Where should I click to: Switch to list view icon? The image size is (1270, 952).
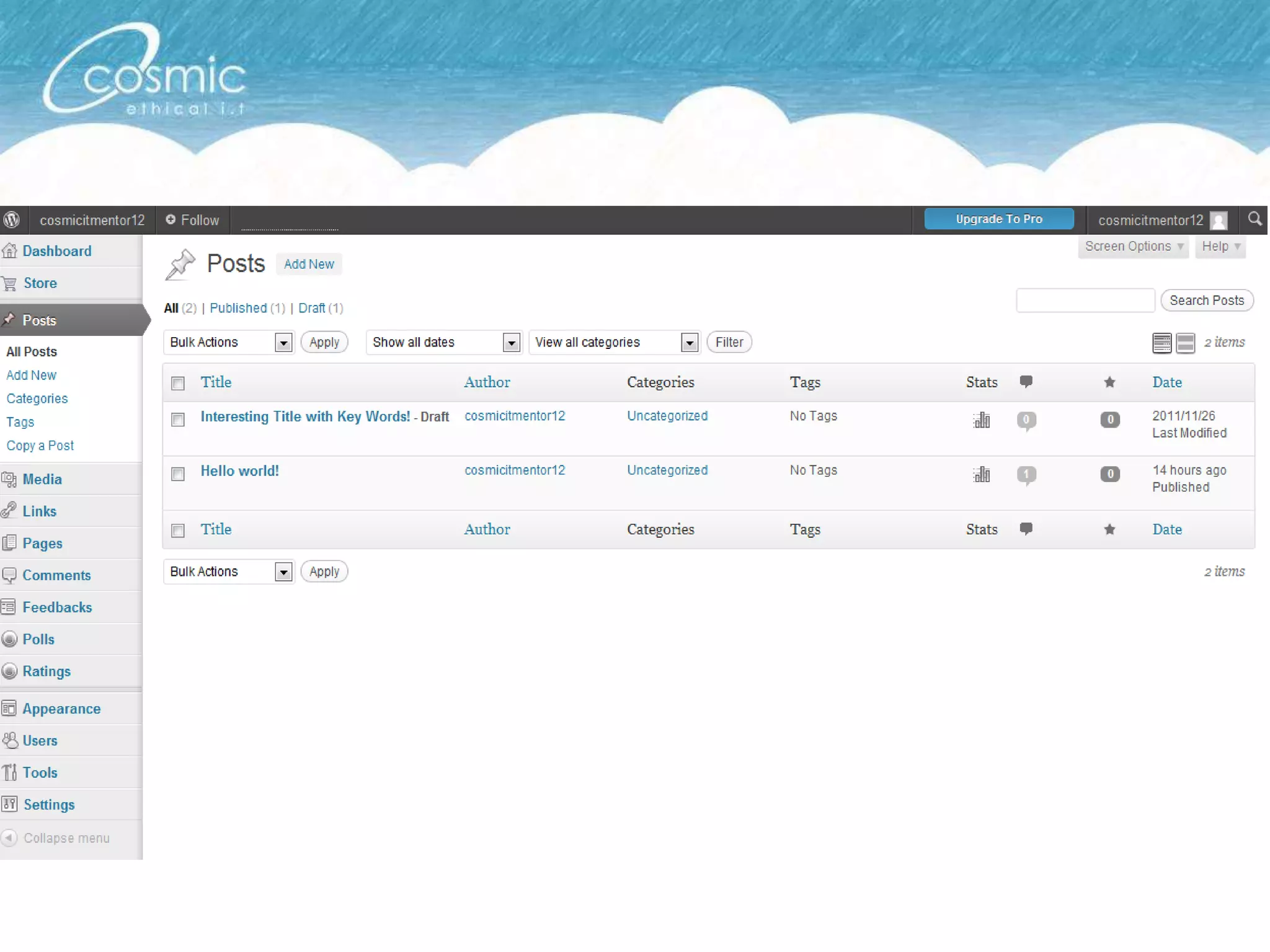coord(1161,343)
